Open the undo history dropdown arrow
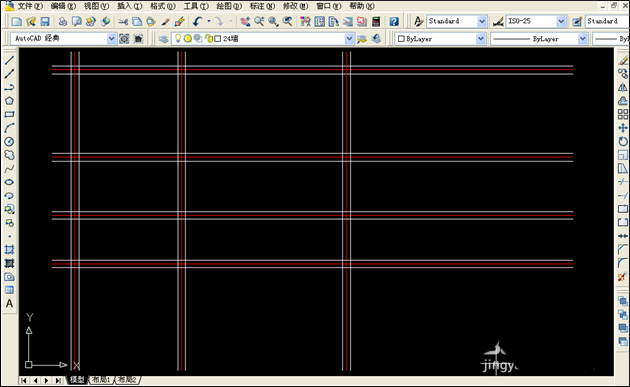This screenshot has width=630, height=387. click(x=209, y=21)
